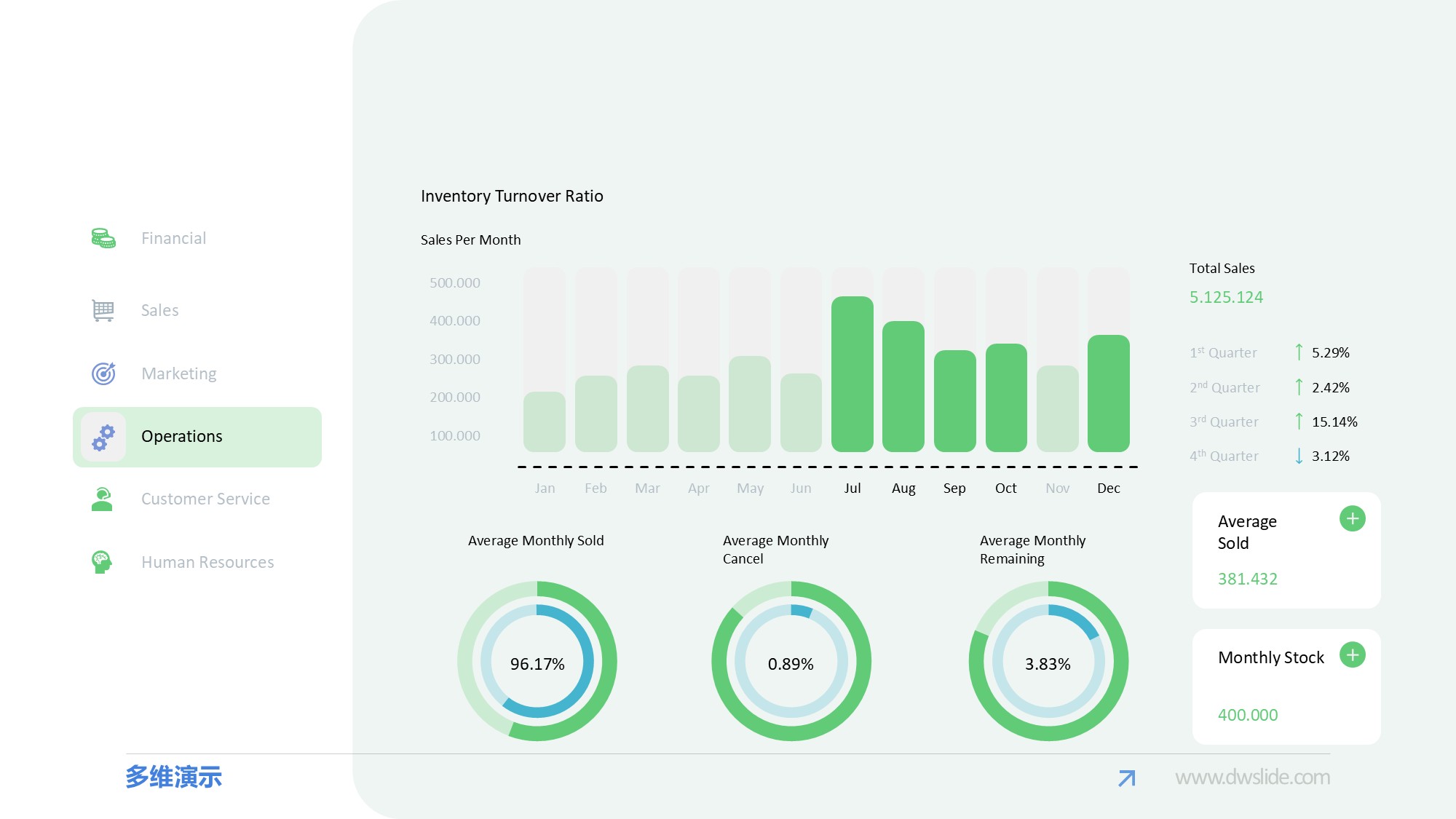The width and height of the screenshot is (1456, 819).
Task: Click the Sales shopping cart icon
Action: (103, 310)
